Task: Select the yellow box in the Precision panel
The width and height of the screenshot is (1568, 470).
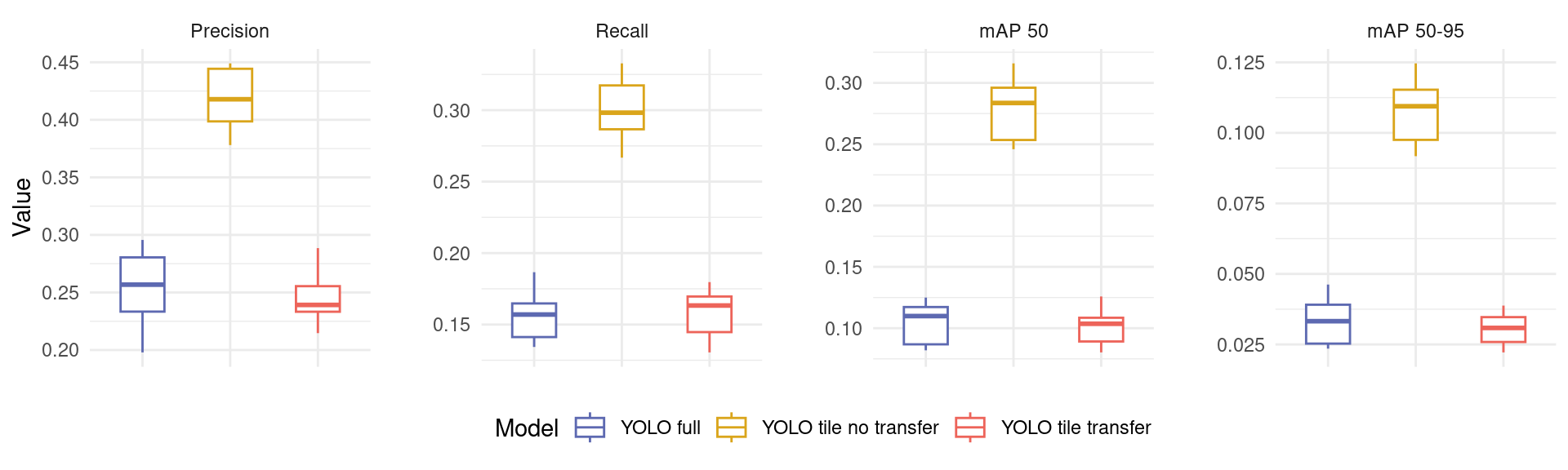Action: tap(230, 95)
